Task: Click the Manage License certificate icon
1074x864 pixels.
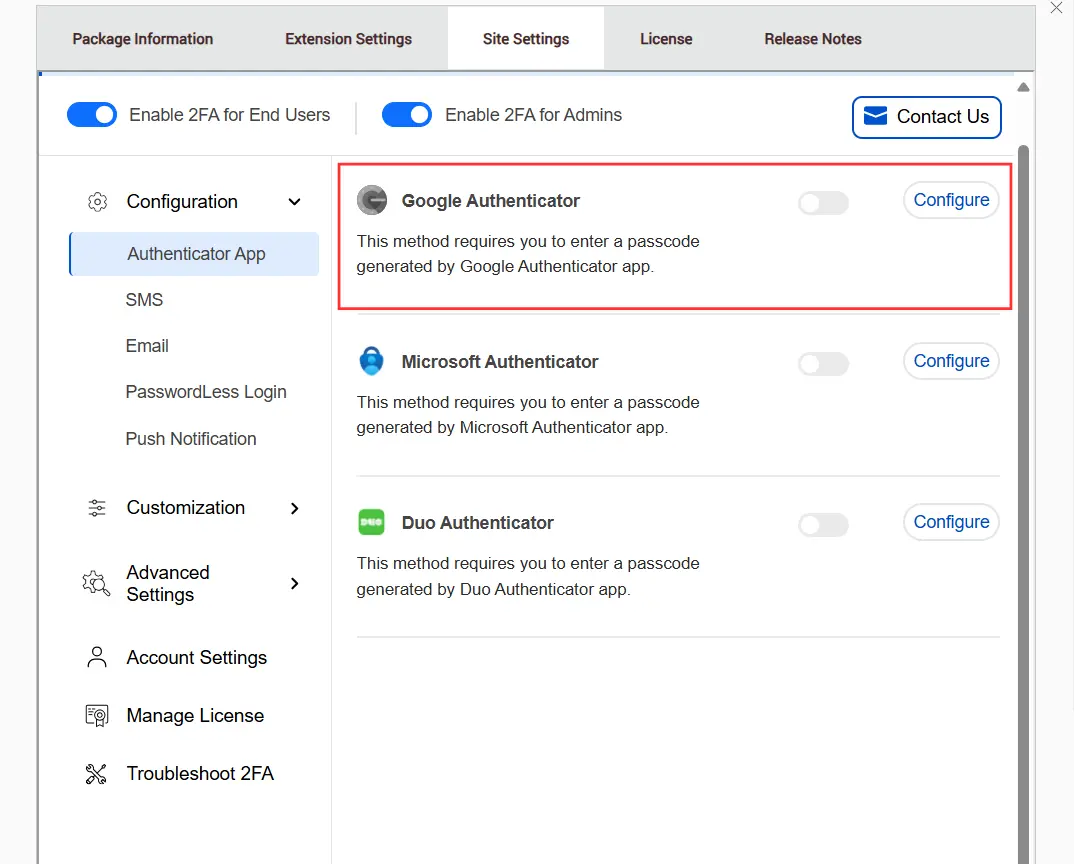Action: [x=97, y=716]
